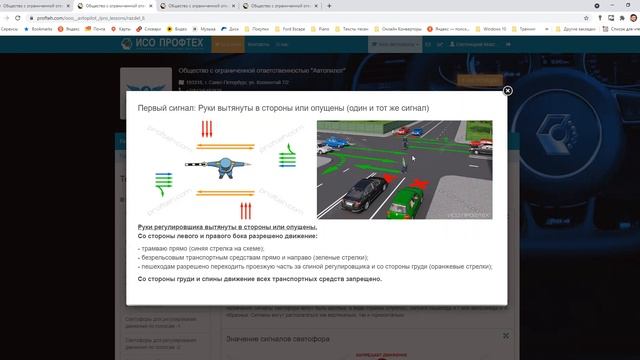Close the 'Значение сигналов светофора' panel
The height and width of the screenshot is (360, 640).
(506, 336)
